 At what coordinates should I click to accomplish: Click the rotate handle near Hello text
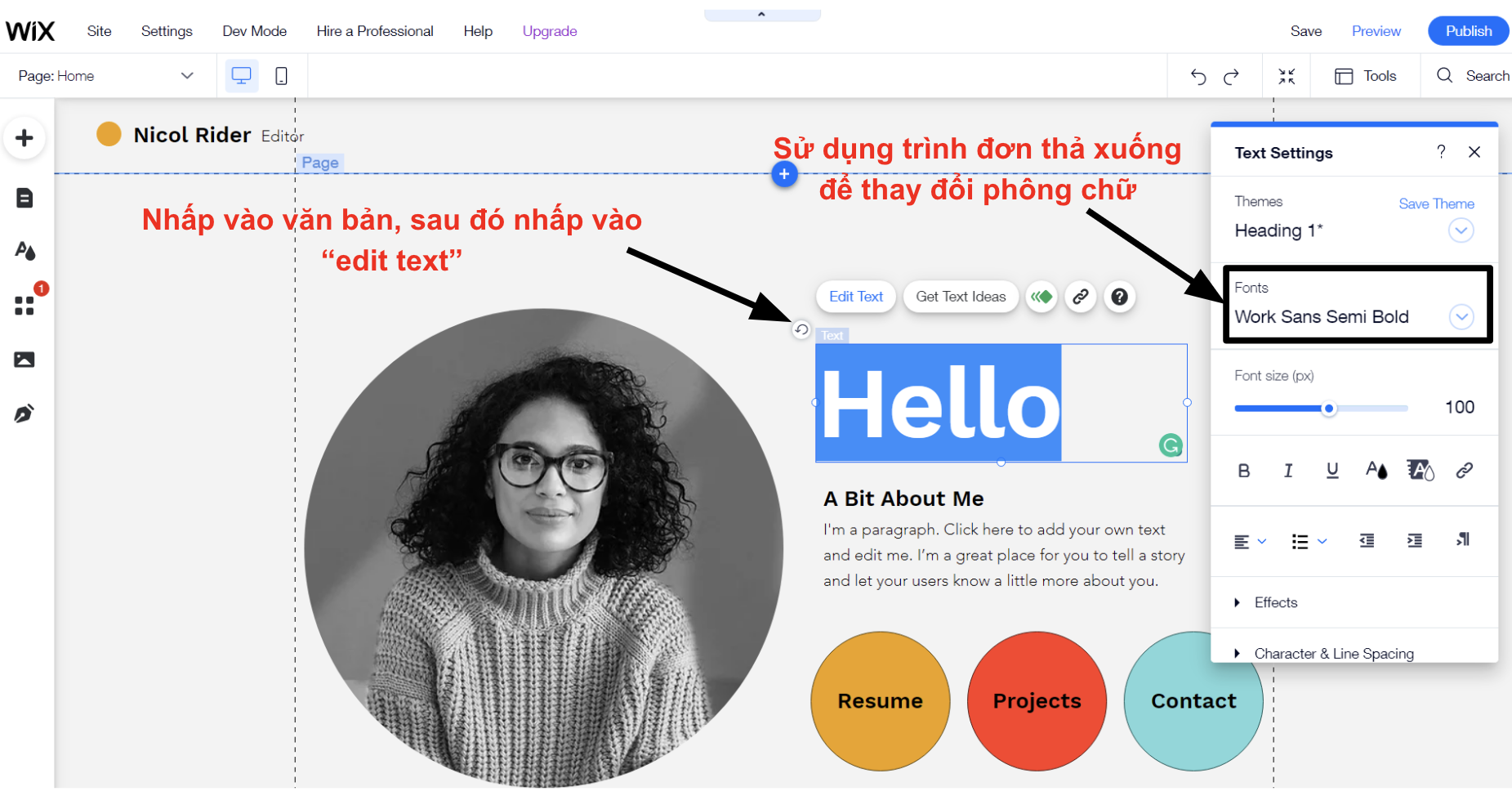click(x=801, y=329)
